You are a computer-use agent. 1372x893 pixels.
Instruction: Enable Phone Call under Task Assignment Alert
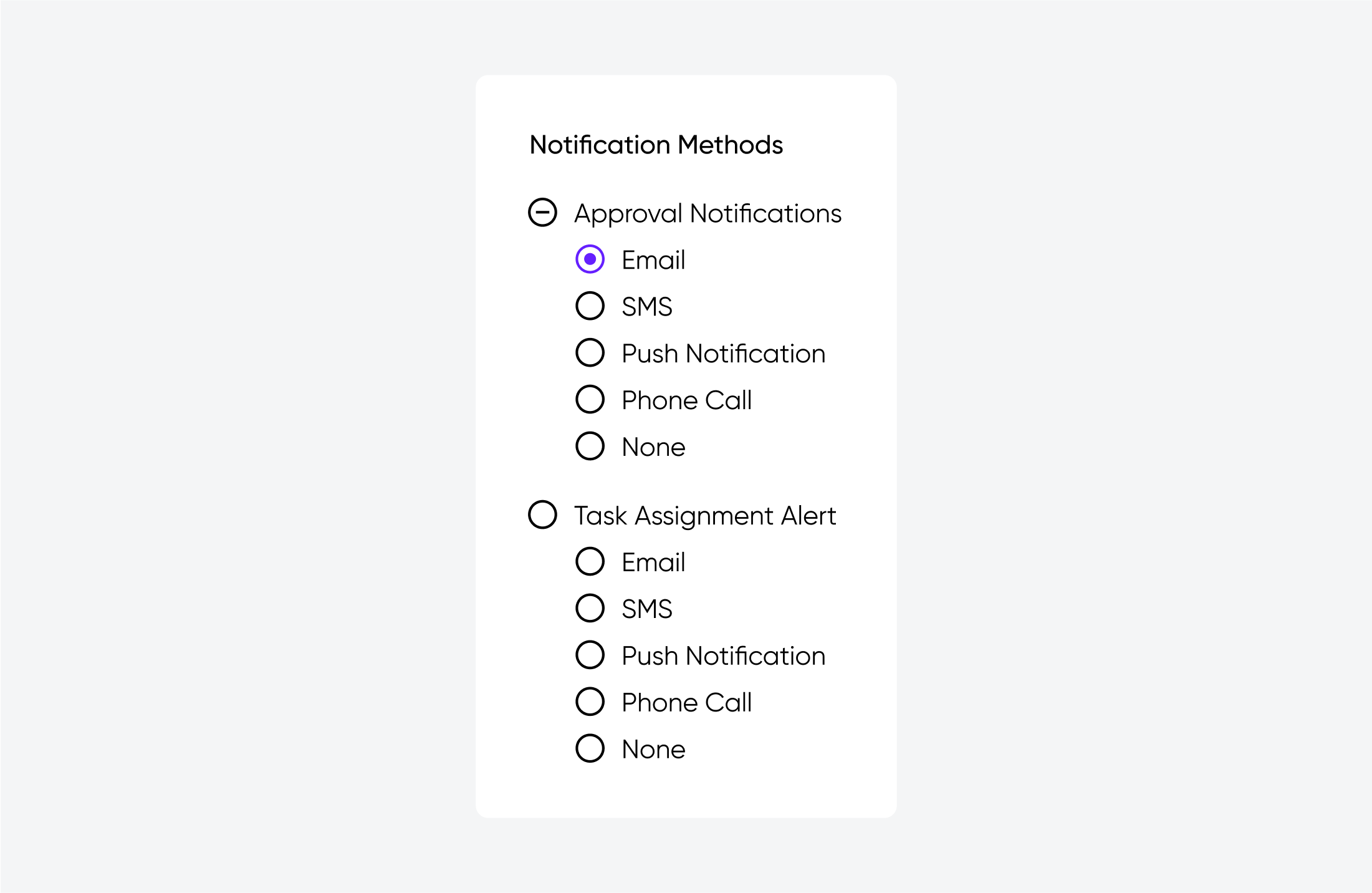[591, 701]
